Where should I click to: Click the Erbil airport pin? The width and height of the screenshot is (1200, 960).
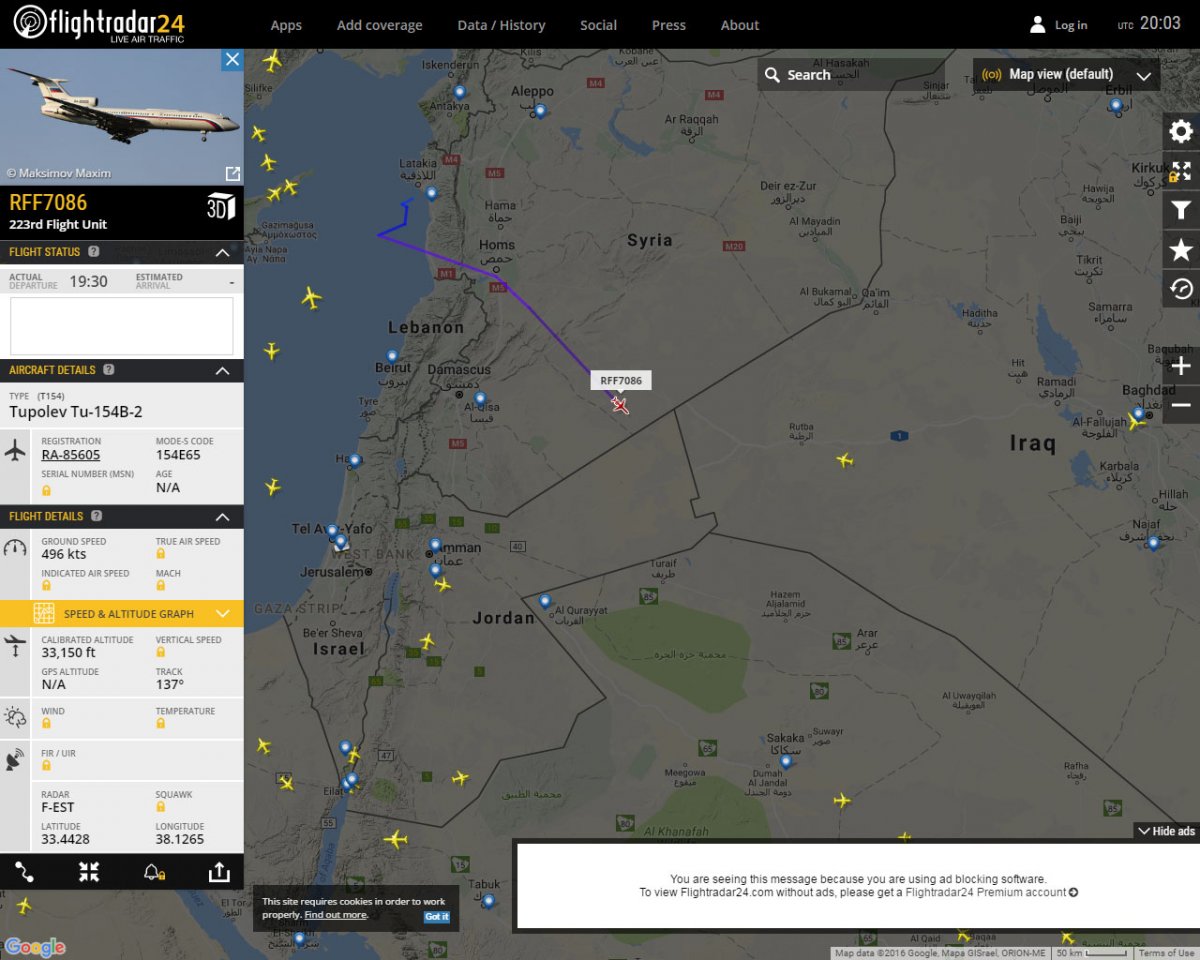[x=1116, y=105]
